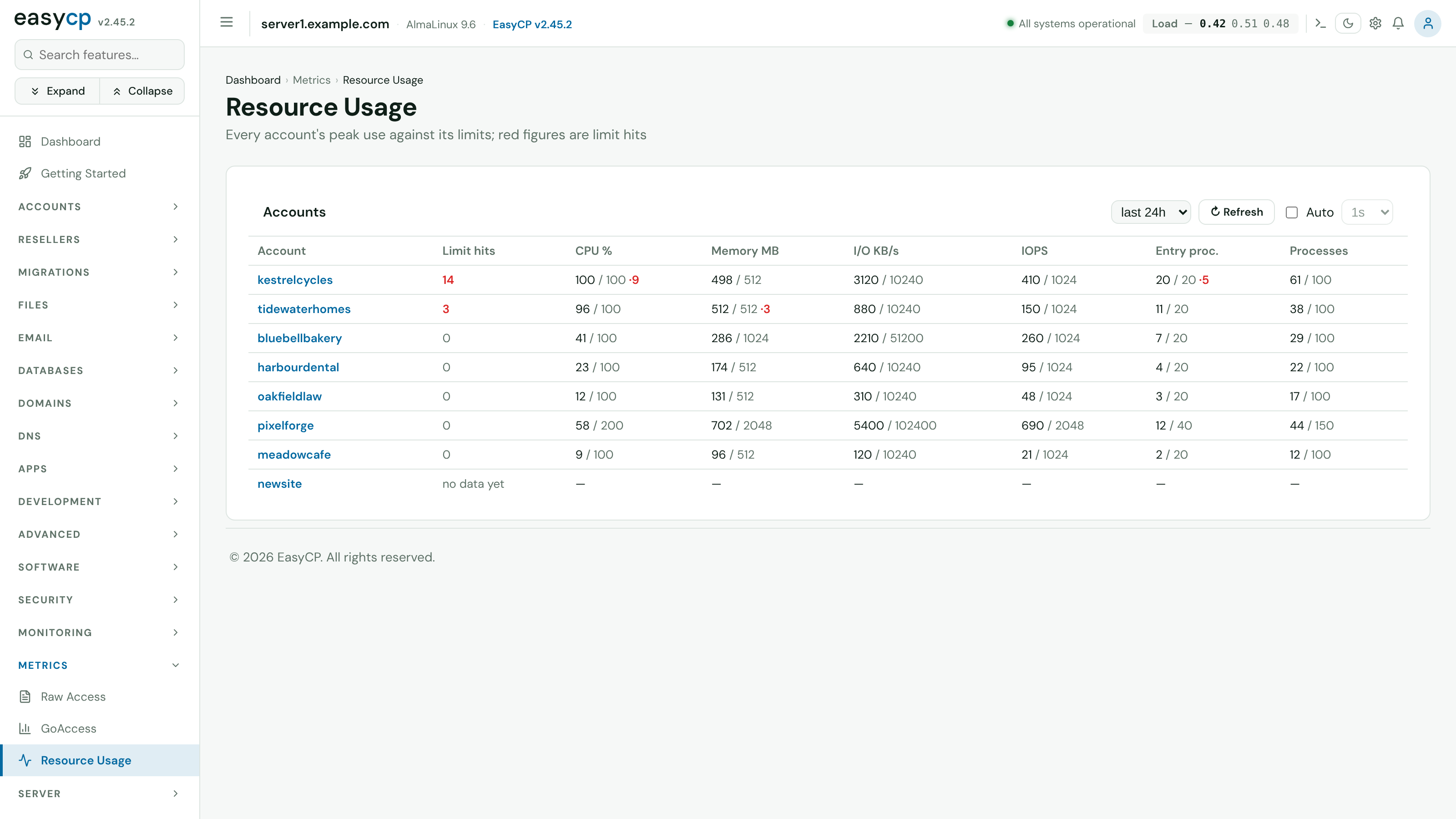Image resolution: width=1456 pixels, height=819 pixels.
Task: Open the newsite account link
Action: tap(280, 484)
